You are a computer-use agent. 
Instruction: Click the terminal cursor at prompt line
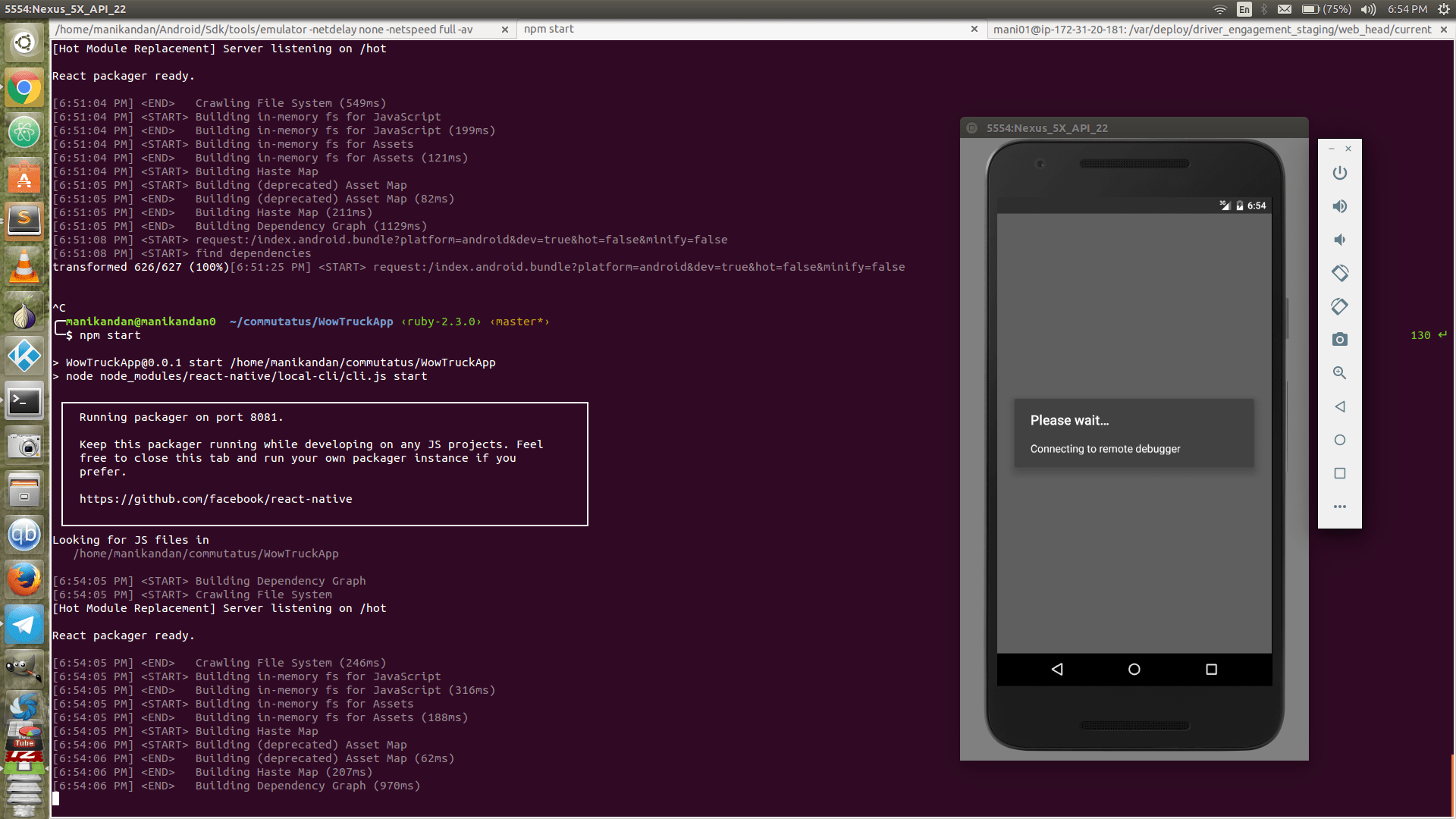point(55,799)
